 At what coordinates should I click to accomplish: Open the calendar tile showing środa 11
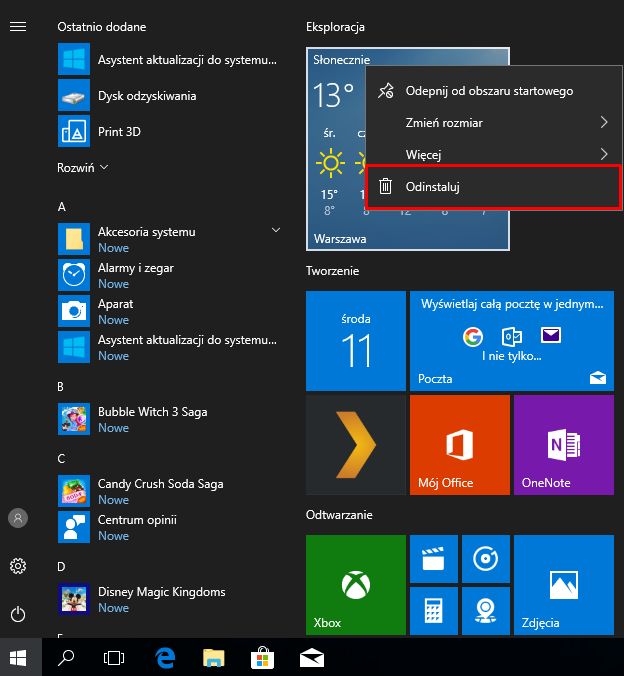tap(356, 341)
